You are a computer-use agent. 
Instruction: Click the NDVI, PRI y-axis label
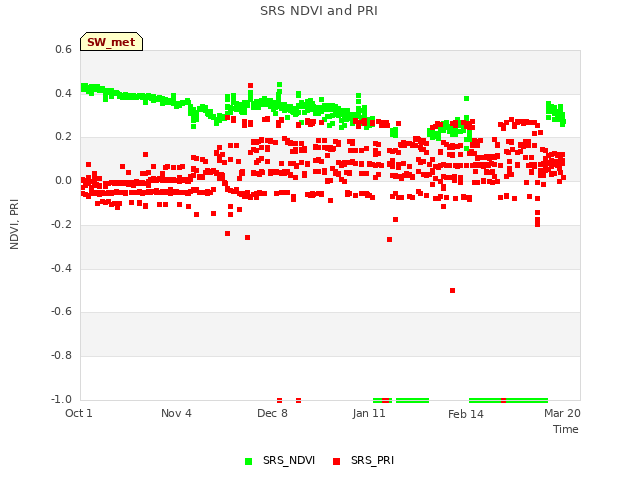(14, 224)
